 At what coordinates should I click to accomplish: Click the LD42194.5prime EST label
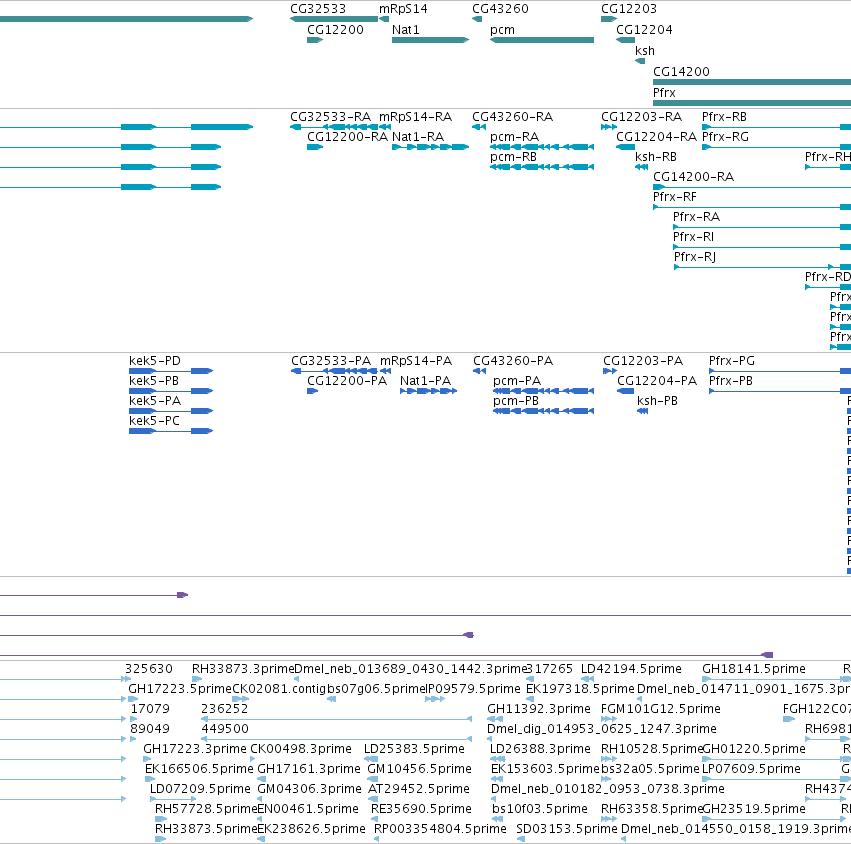click(631, 669)
